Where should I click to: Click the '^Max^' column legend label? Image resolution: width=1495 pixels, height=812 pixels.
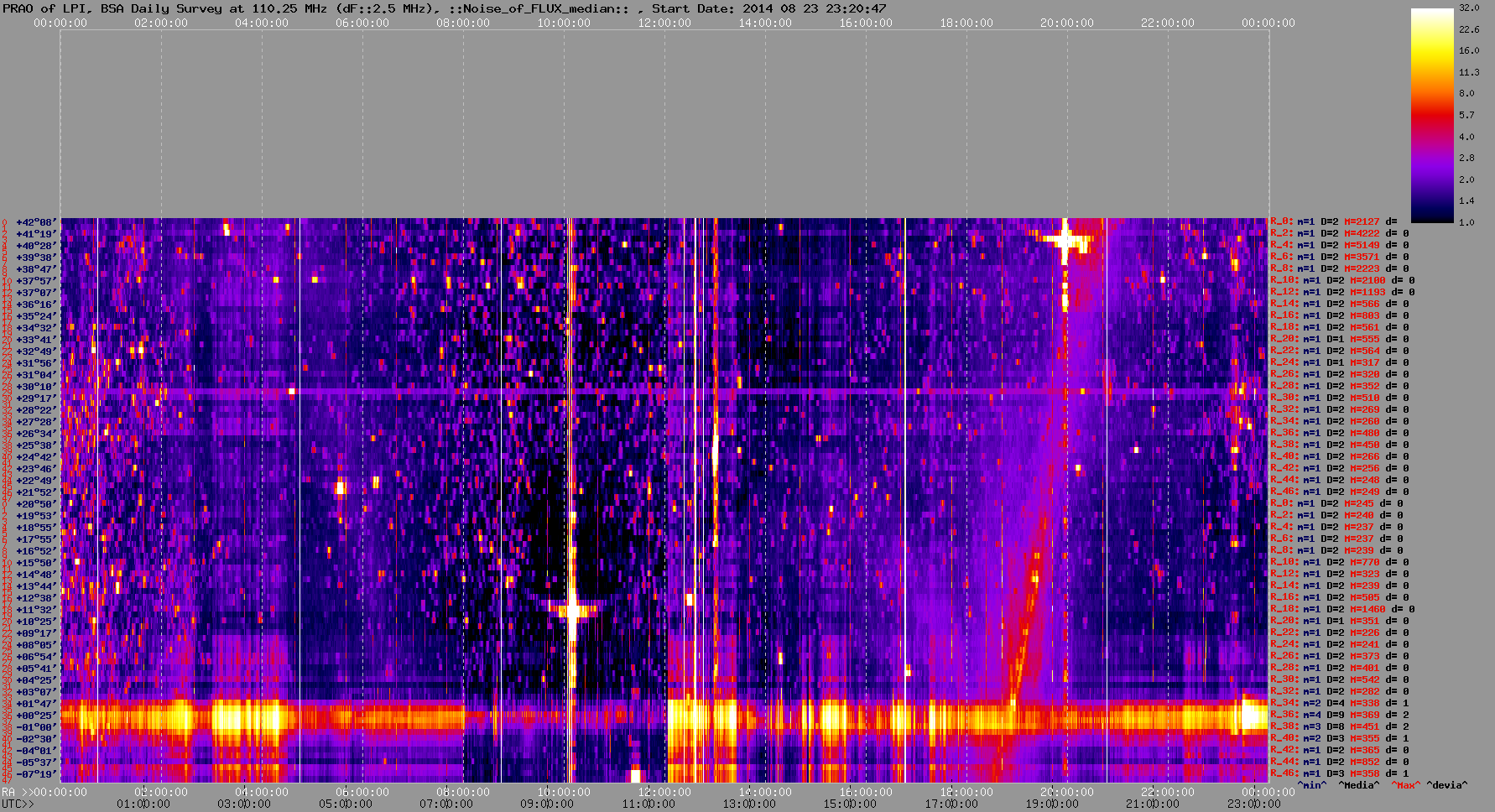point(1405,786)
